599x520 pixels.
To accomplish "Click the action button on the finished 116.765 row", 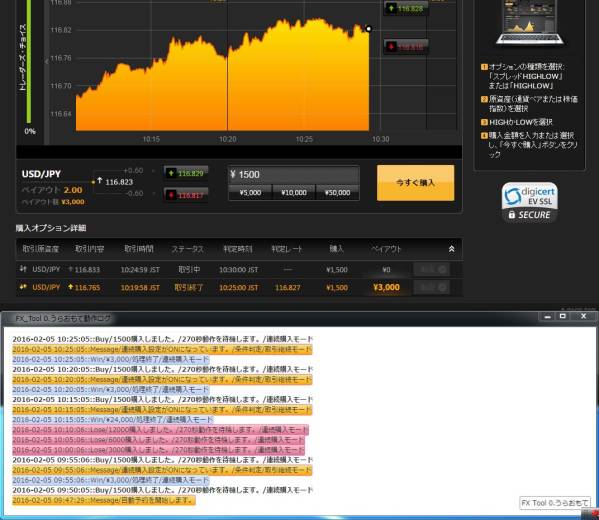I will pyautogui.click(x=432, y=288).
